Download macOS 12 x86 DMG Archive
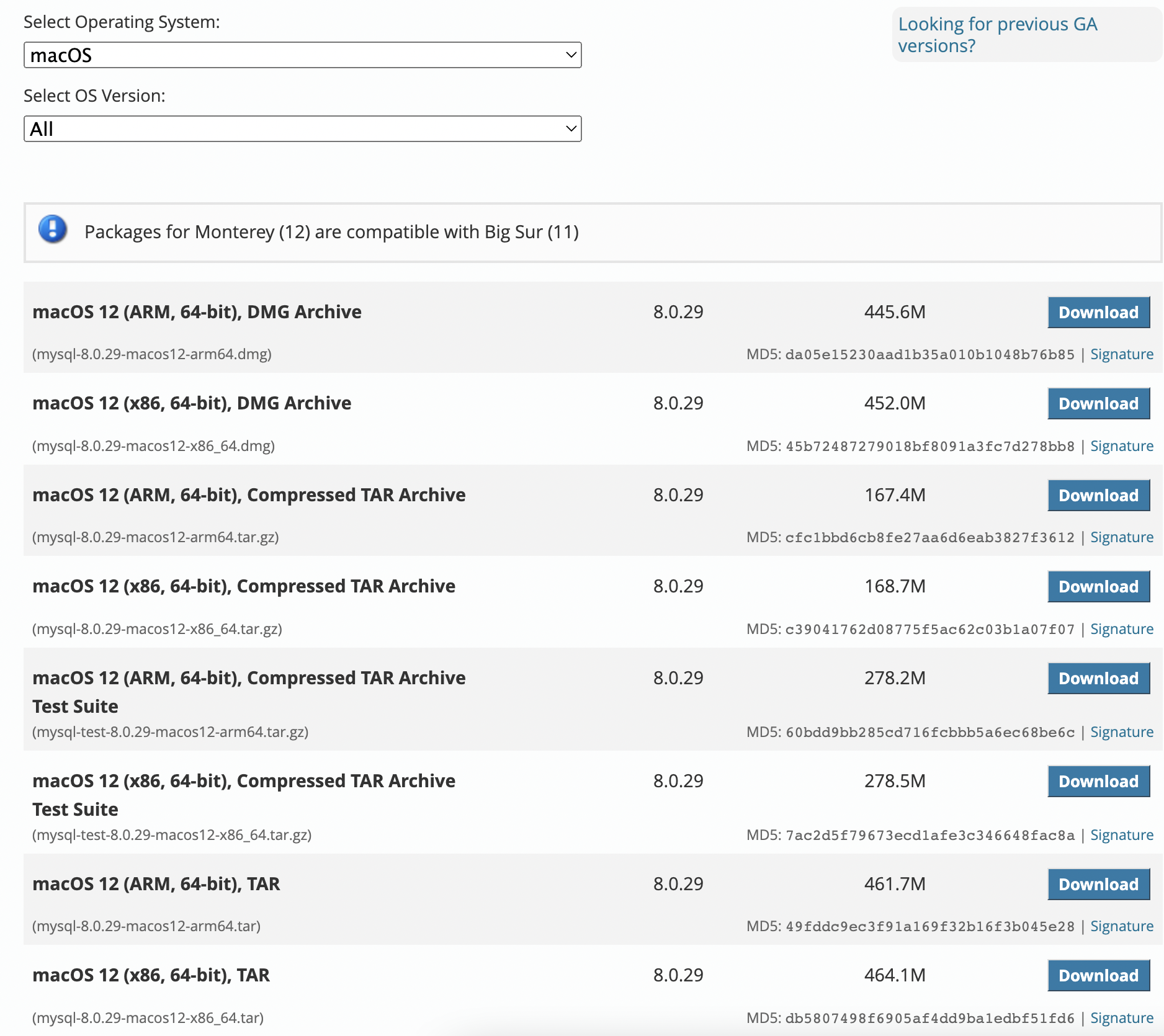1164x1036 pixels. [x=1098, y=403]
